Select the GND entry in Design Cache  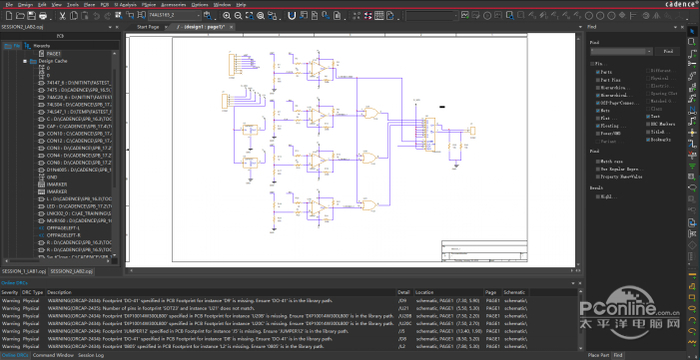[x=52, y=177]
